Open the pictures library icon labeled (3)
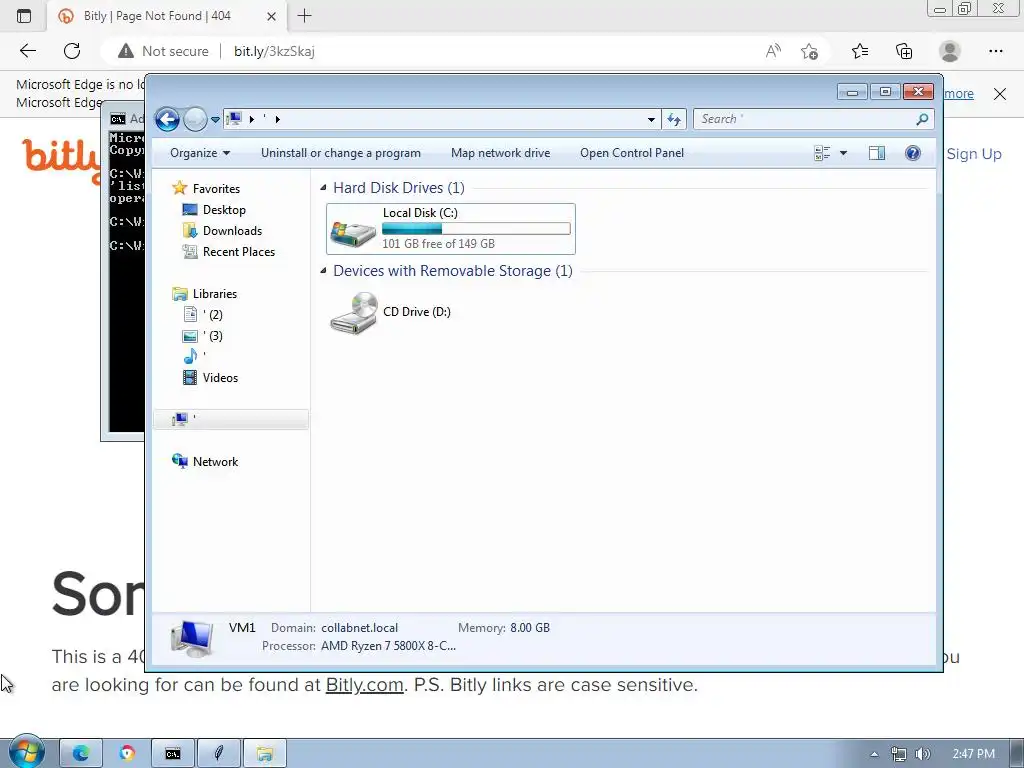 190,336
